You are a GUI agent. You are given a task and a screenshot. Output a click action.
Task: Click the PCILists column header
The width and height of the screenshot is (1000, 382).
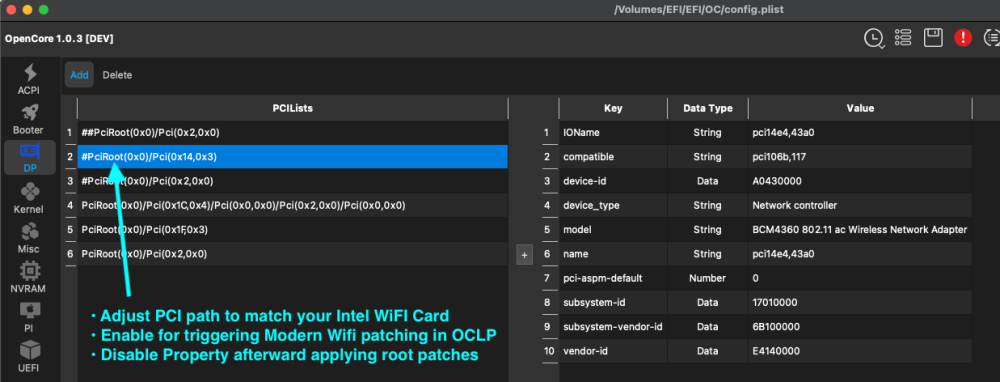click(293, 108)
